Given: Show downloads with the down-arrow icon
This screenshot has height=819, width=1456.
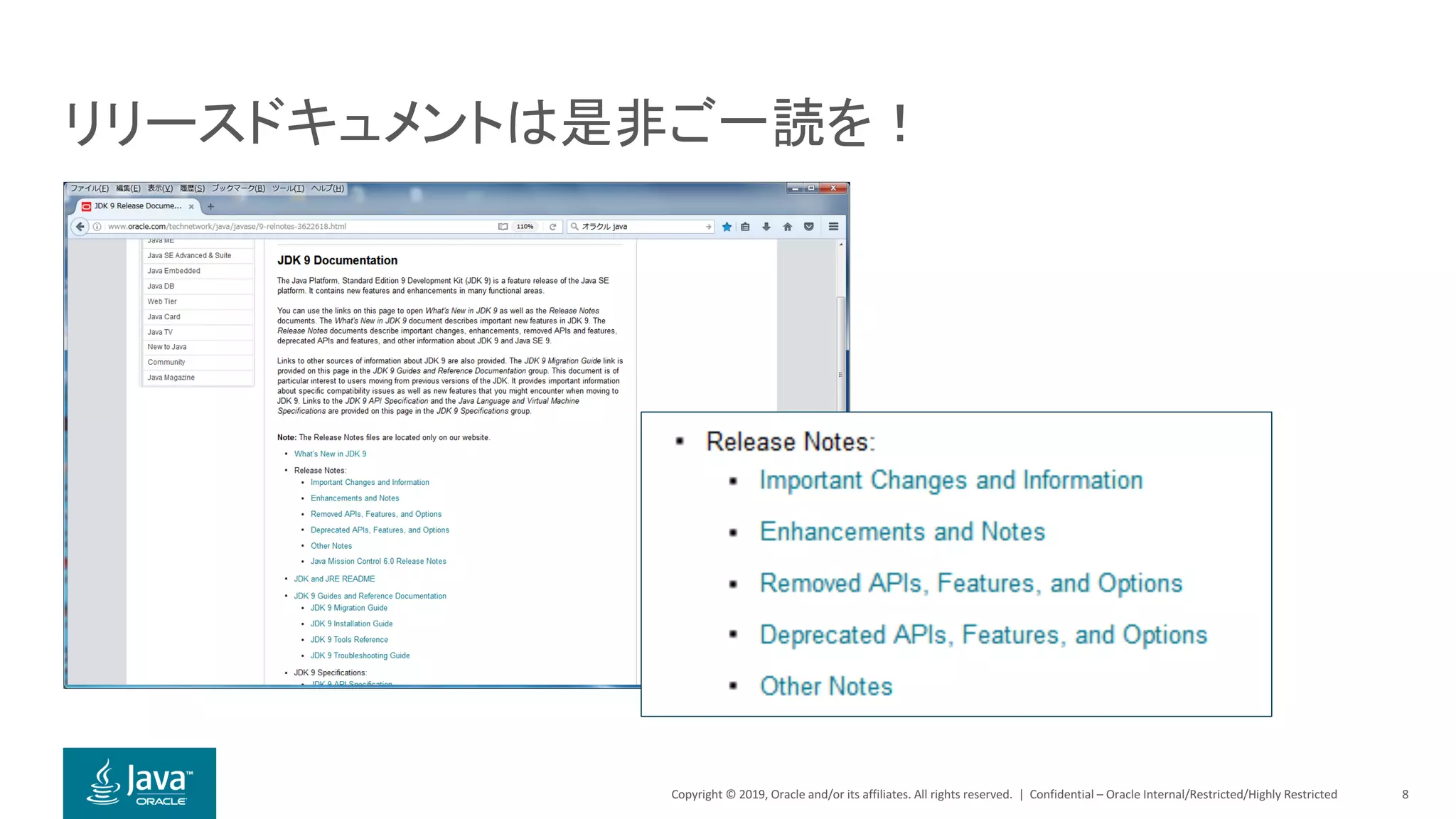Looking at the screenshot, I should tap(766, 227).
